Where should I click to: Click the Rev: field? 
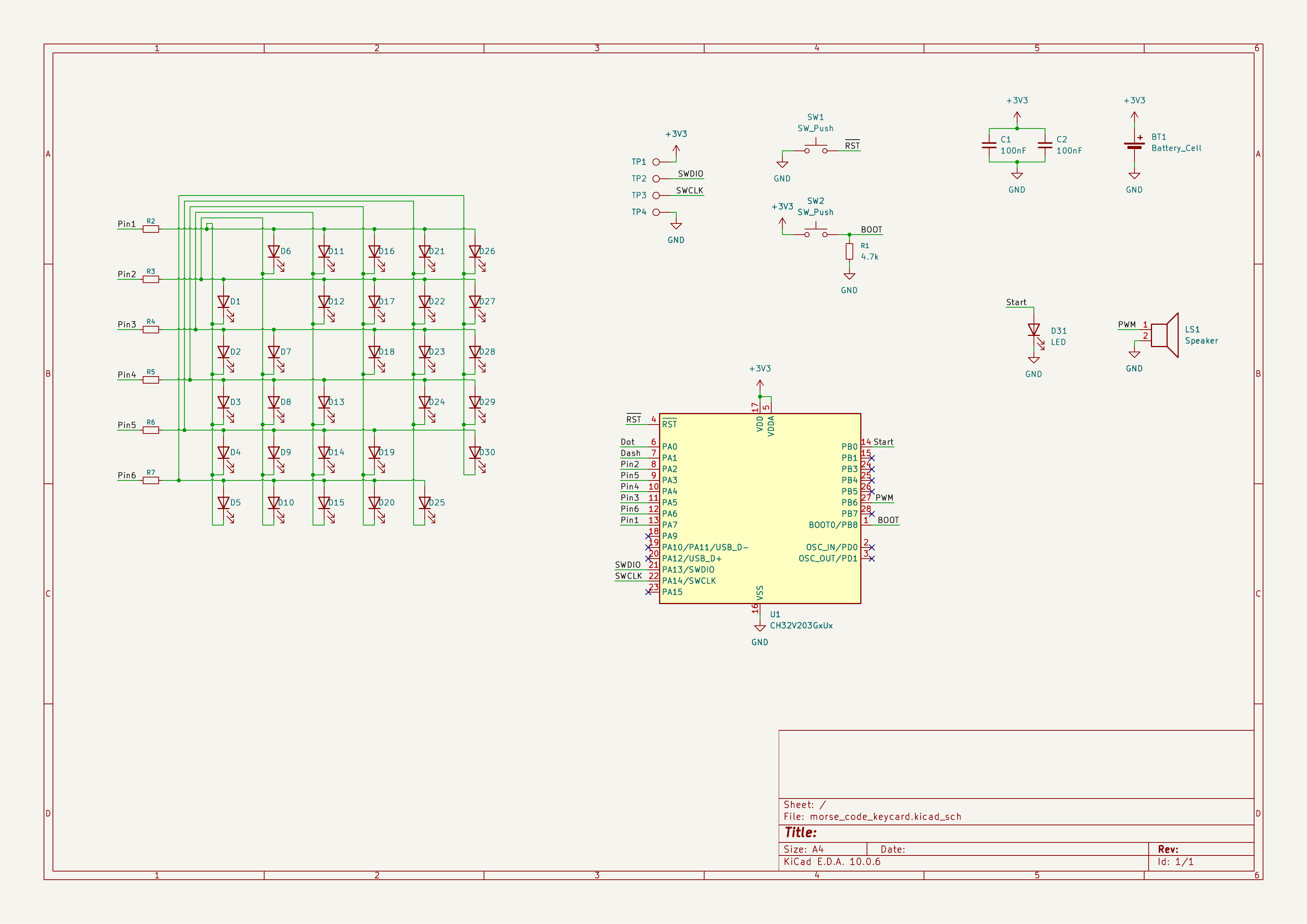pyautogui.click(x=1168, y=850)
